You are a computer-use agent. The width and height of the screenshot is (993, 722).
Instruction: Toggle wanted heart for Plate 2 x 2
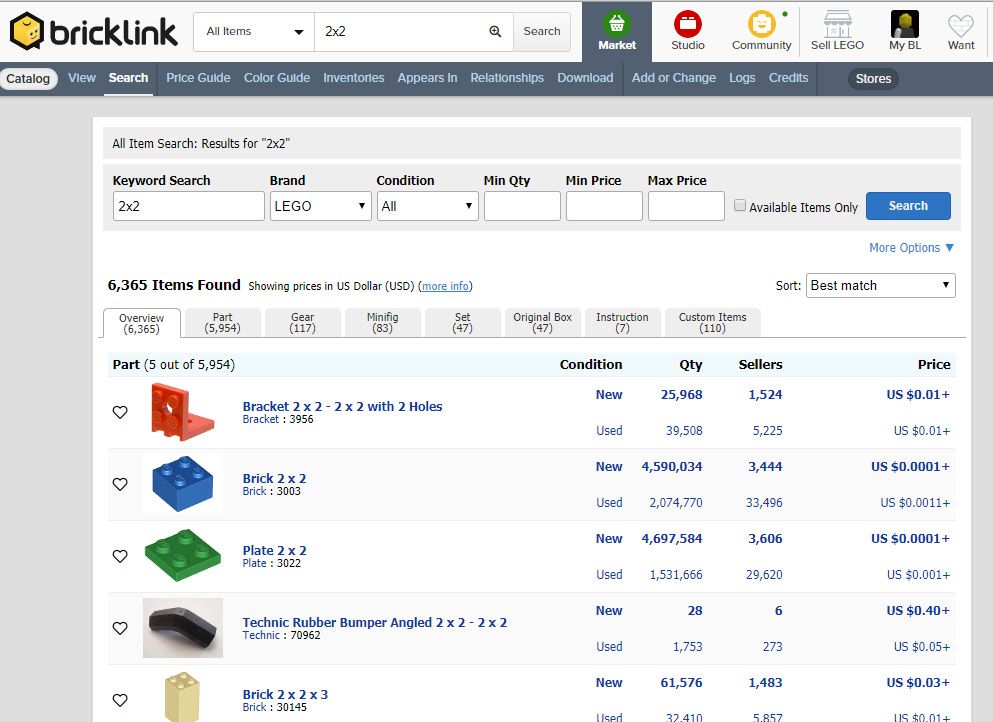pos(120,557)
